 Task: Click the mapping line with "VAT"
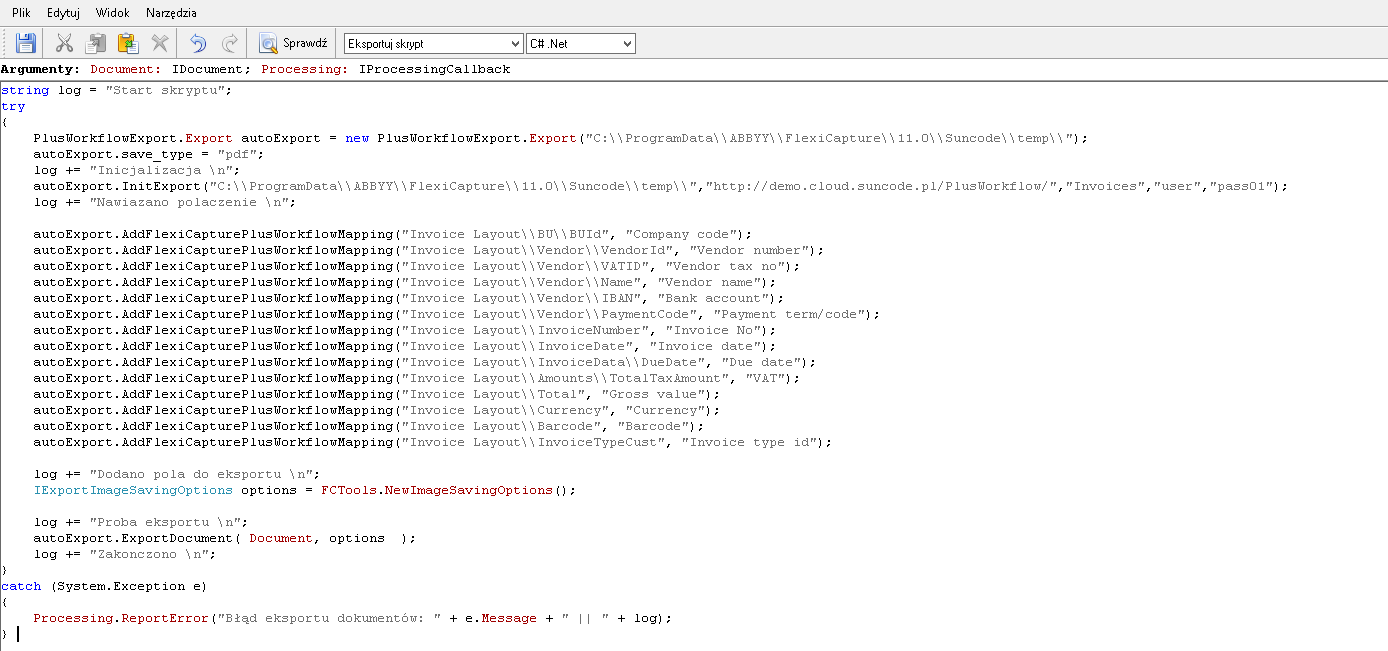pyautogui.click(x=416, y=378)
